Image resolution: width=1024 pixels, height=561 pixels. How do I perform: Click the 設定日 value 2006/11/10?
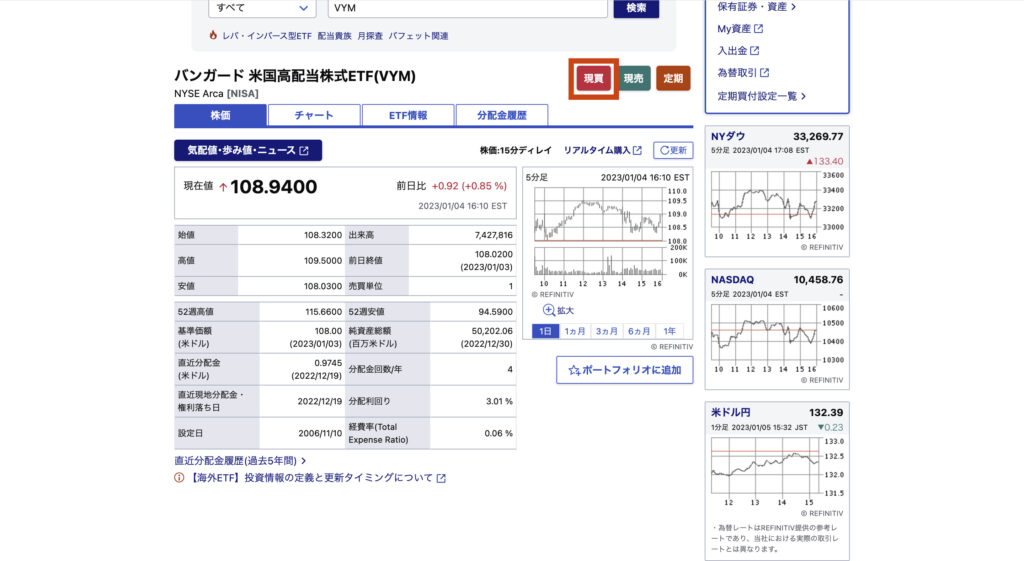pos(319,433)
